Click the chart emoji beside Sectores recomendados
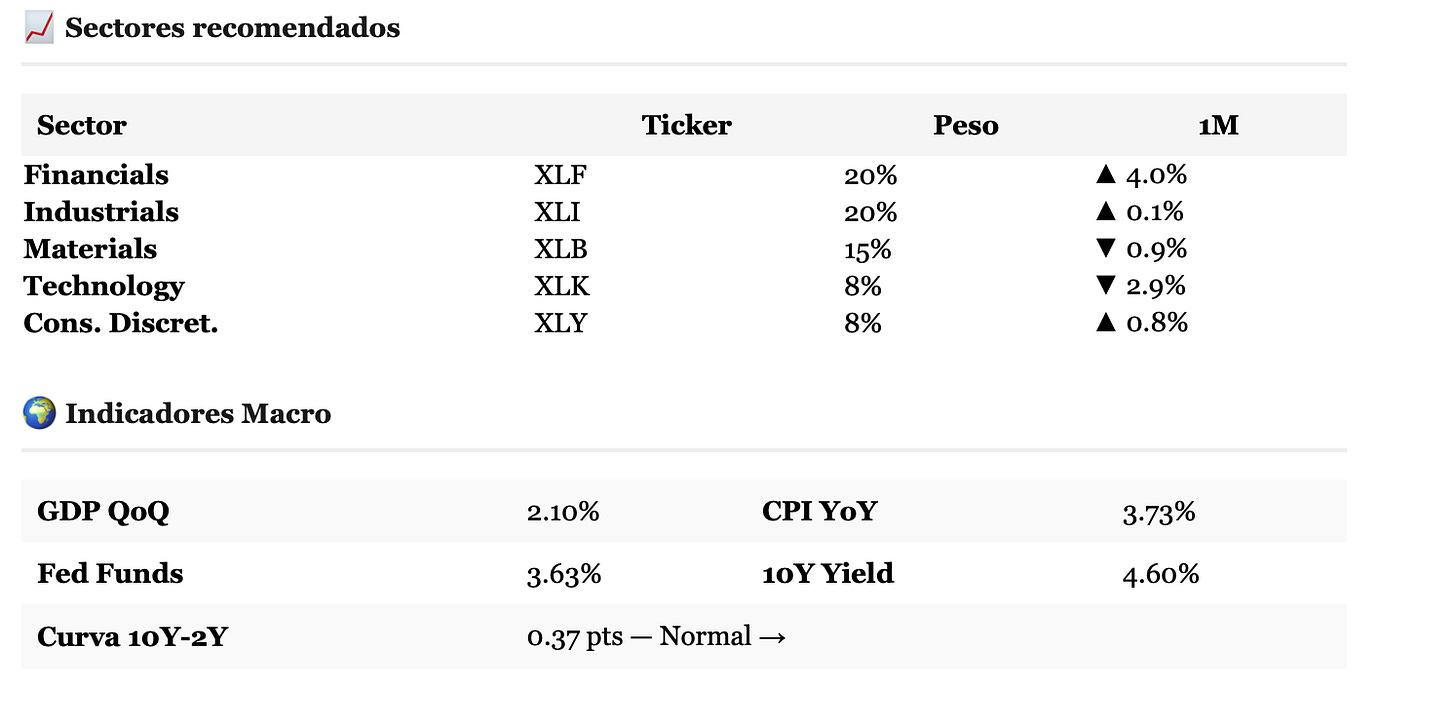This screenshot has width=1456, height=727. [39, 28]
